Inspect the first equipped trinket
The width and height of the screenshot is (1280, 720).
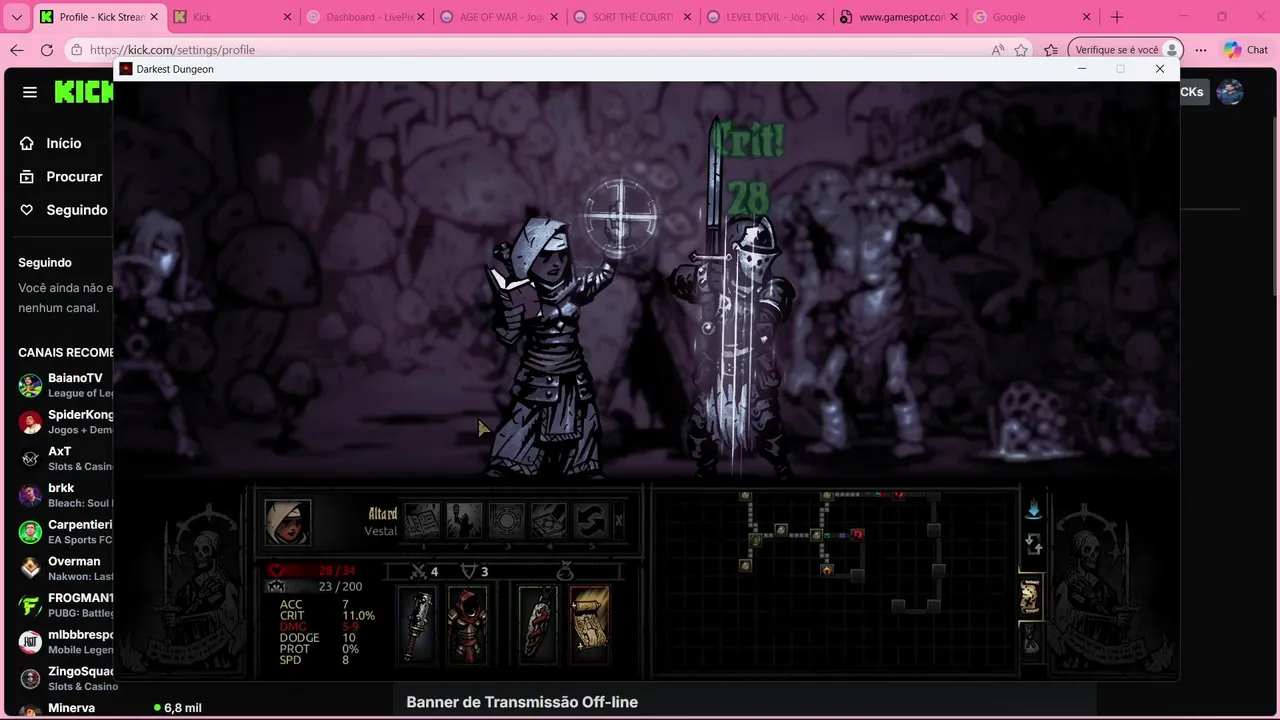tap(537, 625)
